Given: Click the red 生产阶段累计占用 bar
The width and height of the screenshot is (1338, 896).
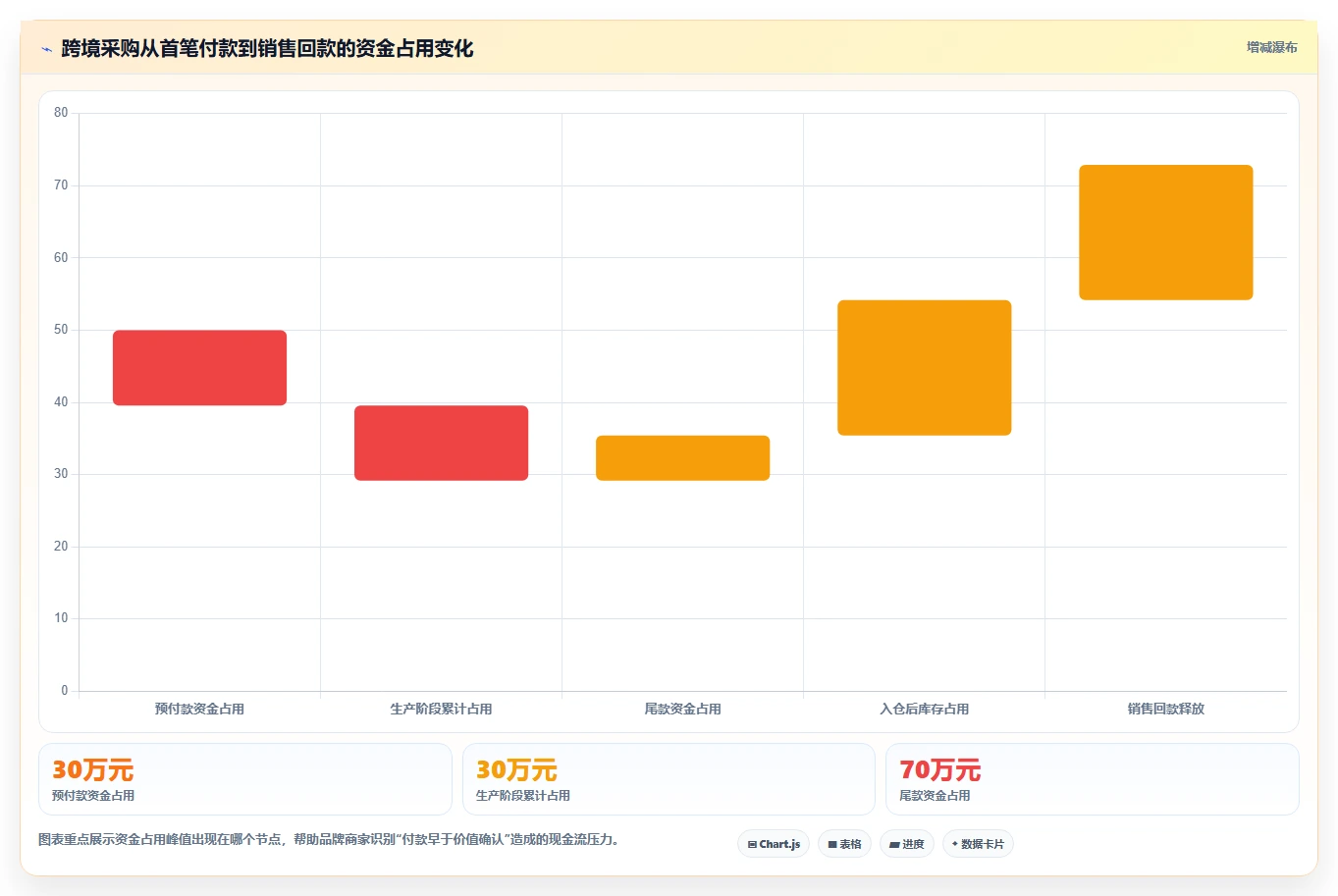Looking at the screenshot, I should point(441,443).
